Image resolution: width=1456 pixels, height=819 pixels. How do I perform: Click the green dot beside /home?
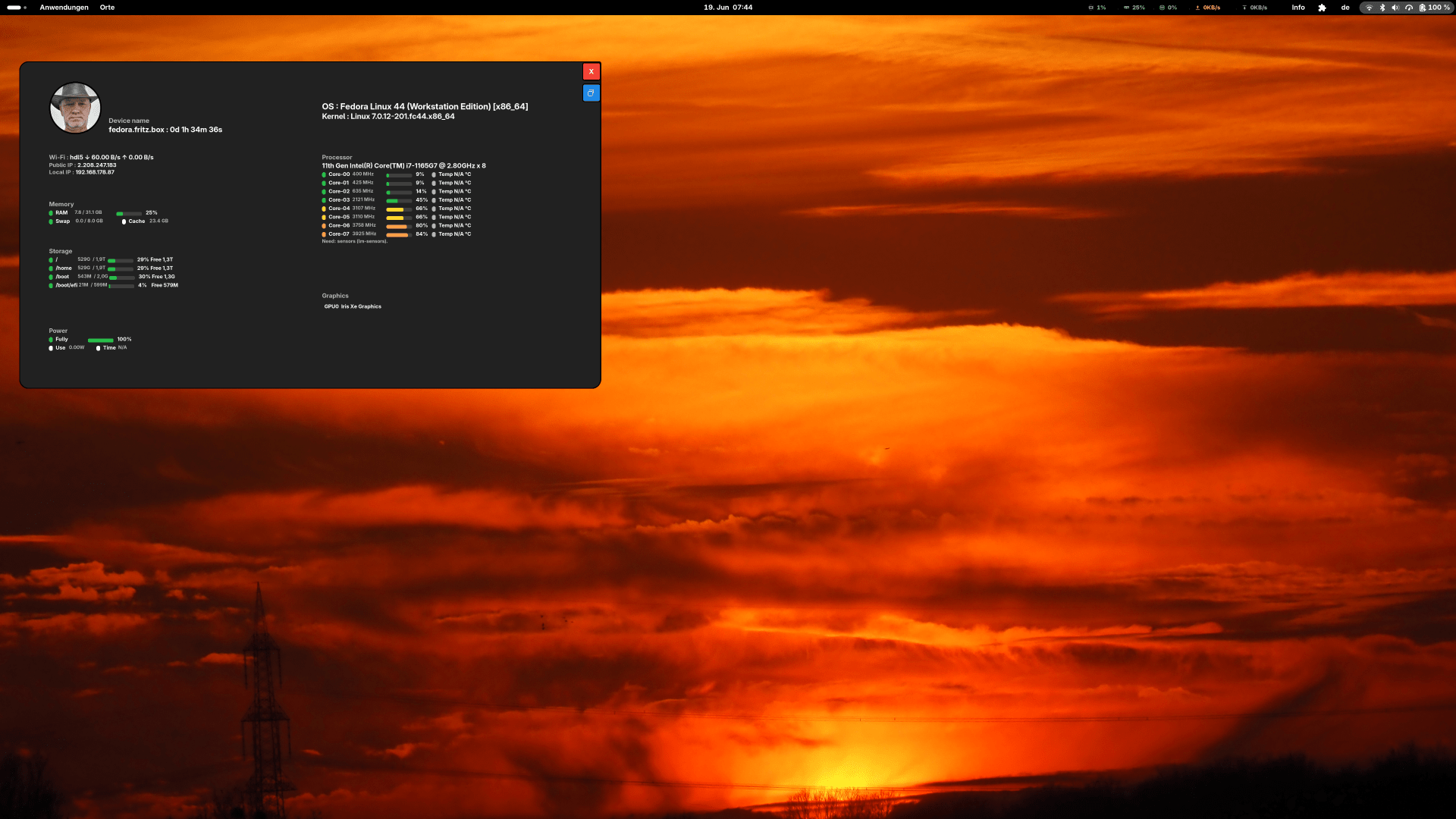(51, 268)
